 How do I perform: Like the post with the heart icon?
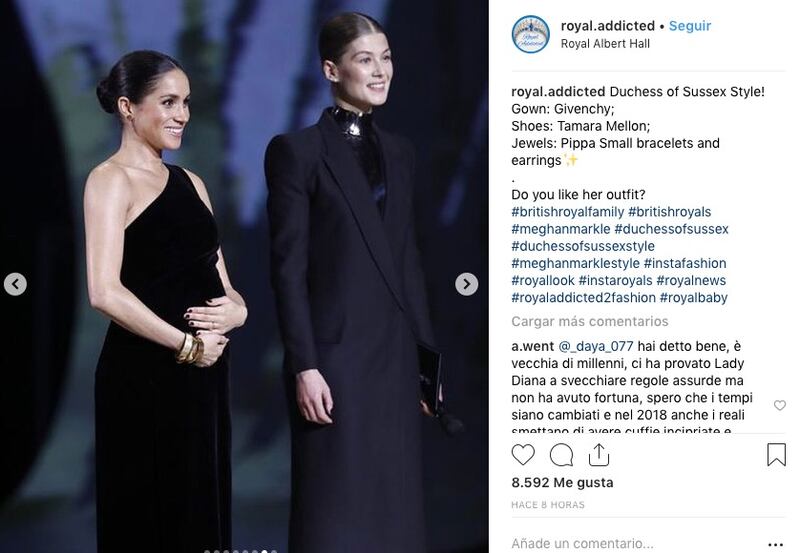pos(523,455)
